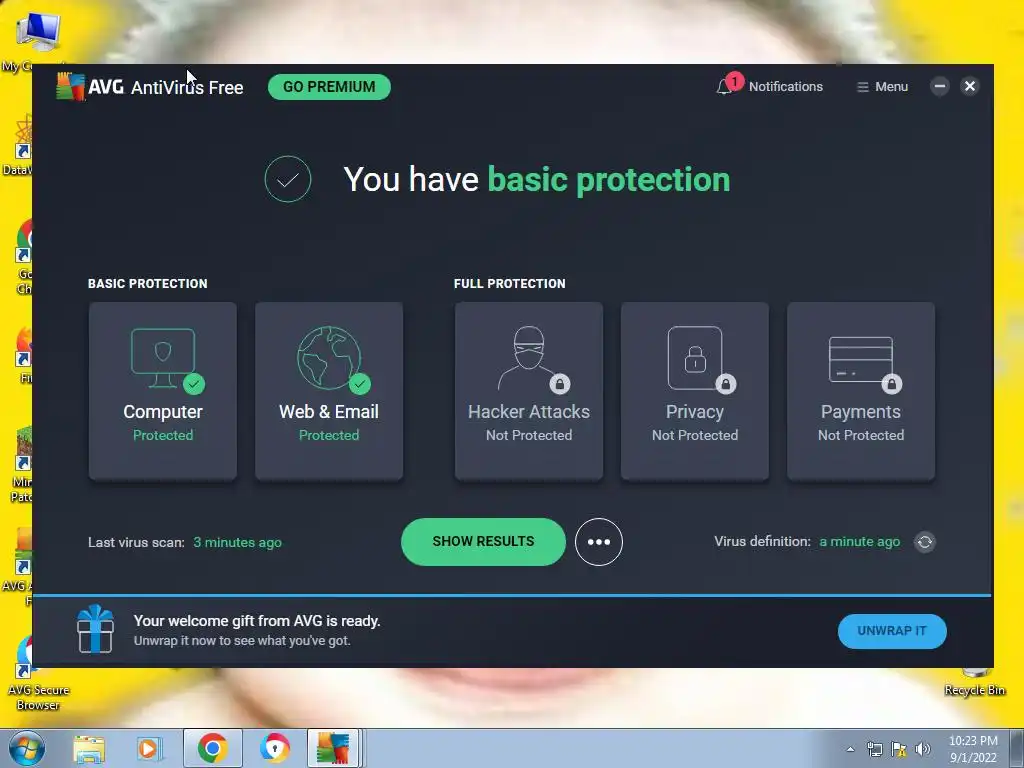Open the Menu hamburger
Viewport: 1024px width, 768px height.
pyautogui.click(x=882, y=87)
